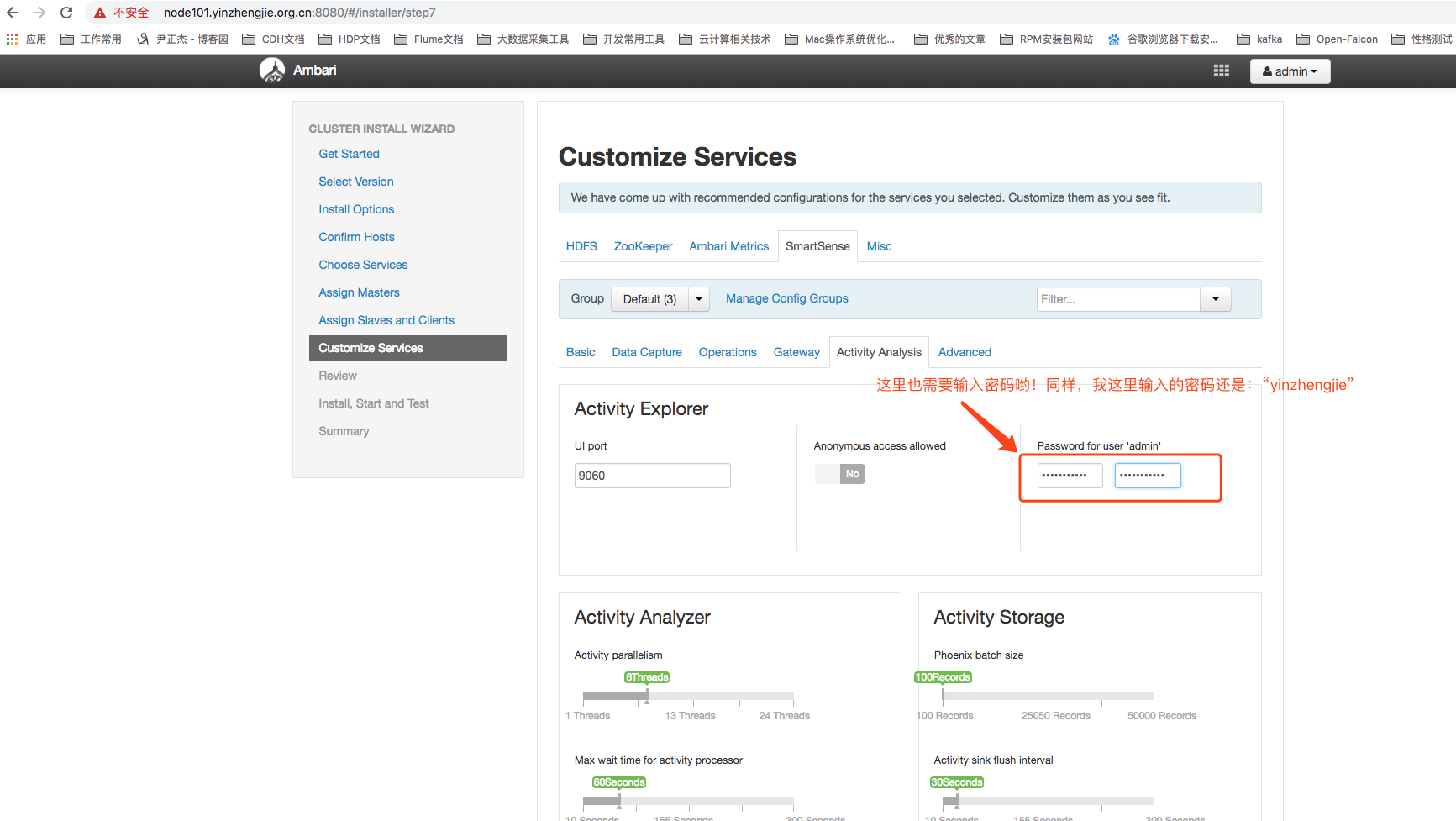Screen dimensions: 1456x821
Task: Open the Mac操作系统优化 bookmark folder
Action: click(x=839, y=39)
